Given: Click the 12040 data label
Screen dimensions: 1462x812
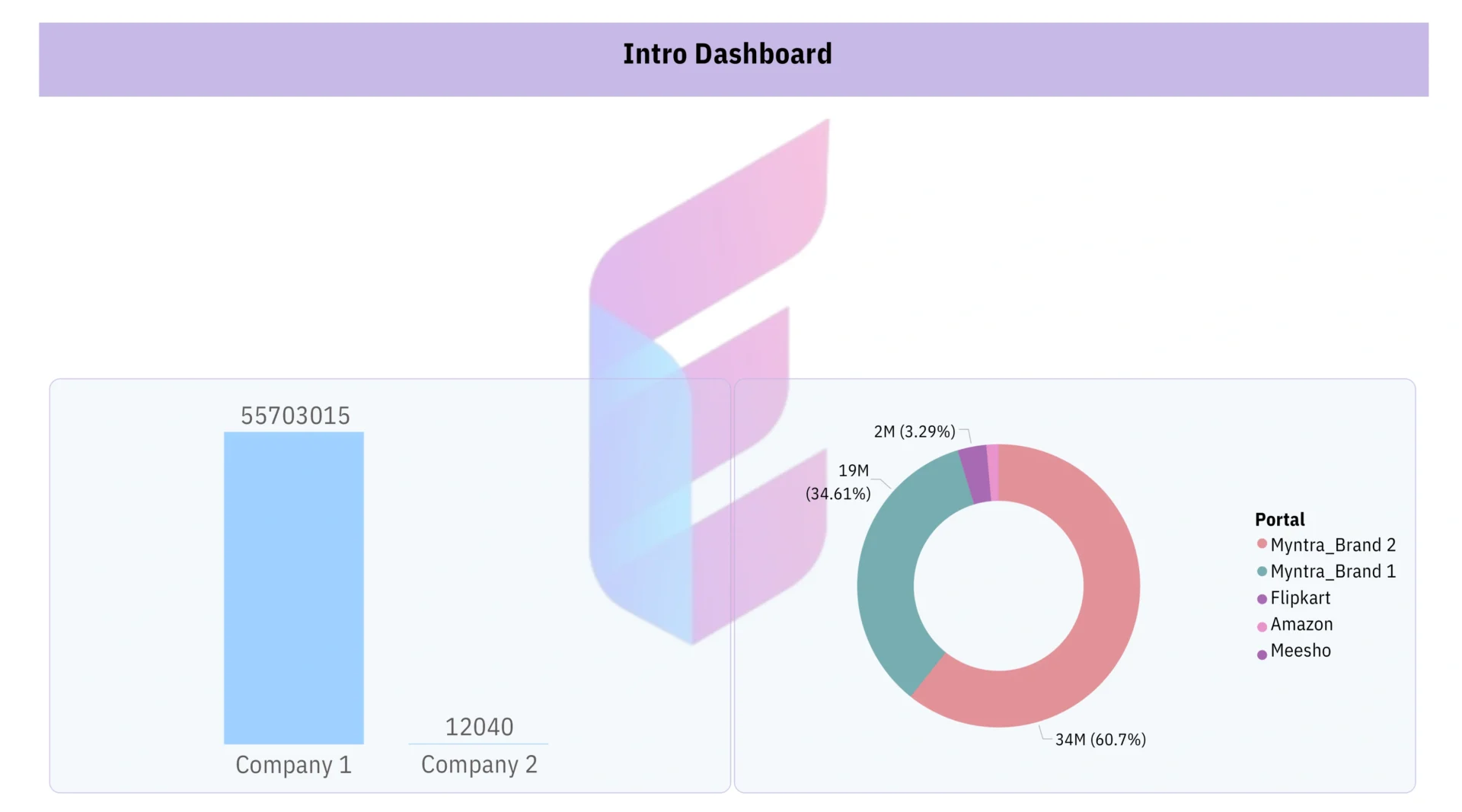Looking at the screenshot, I should pyautogui.click(x=479, y=727).
